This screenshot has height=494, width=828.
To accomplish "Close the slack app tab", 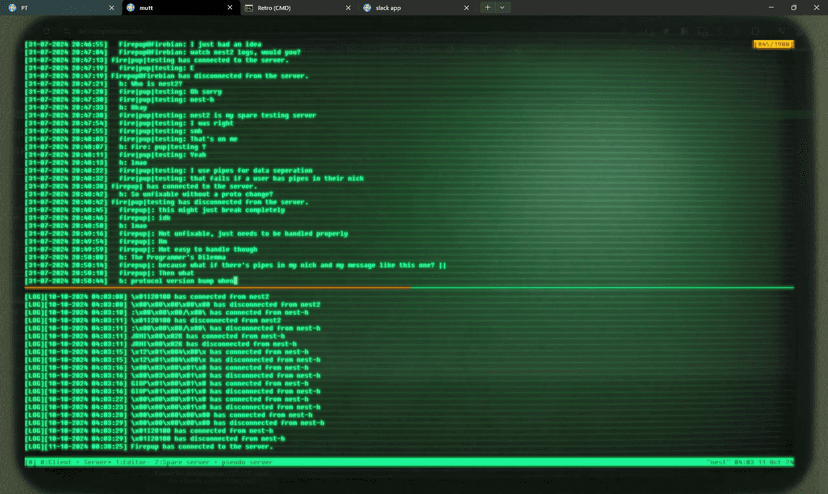I will tap(466, 7).
